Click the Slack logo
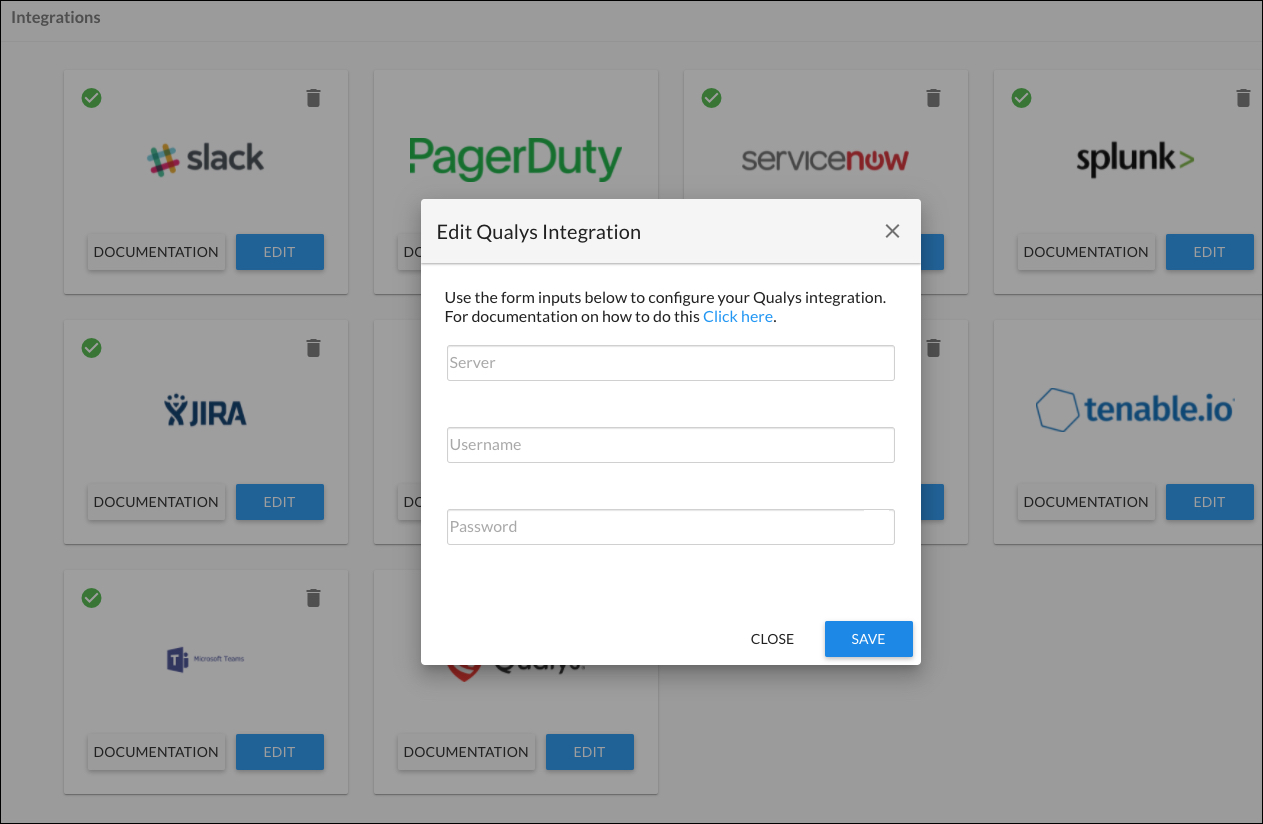This screenshot has width=1263, height=824. [x=205, y=159]
